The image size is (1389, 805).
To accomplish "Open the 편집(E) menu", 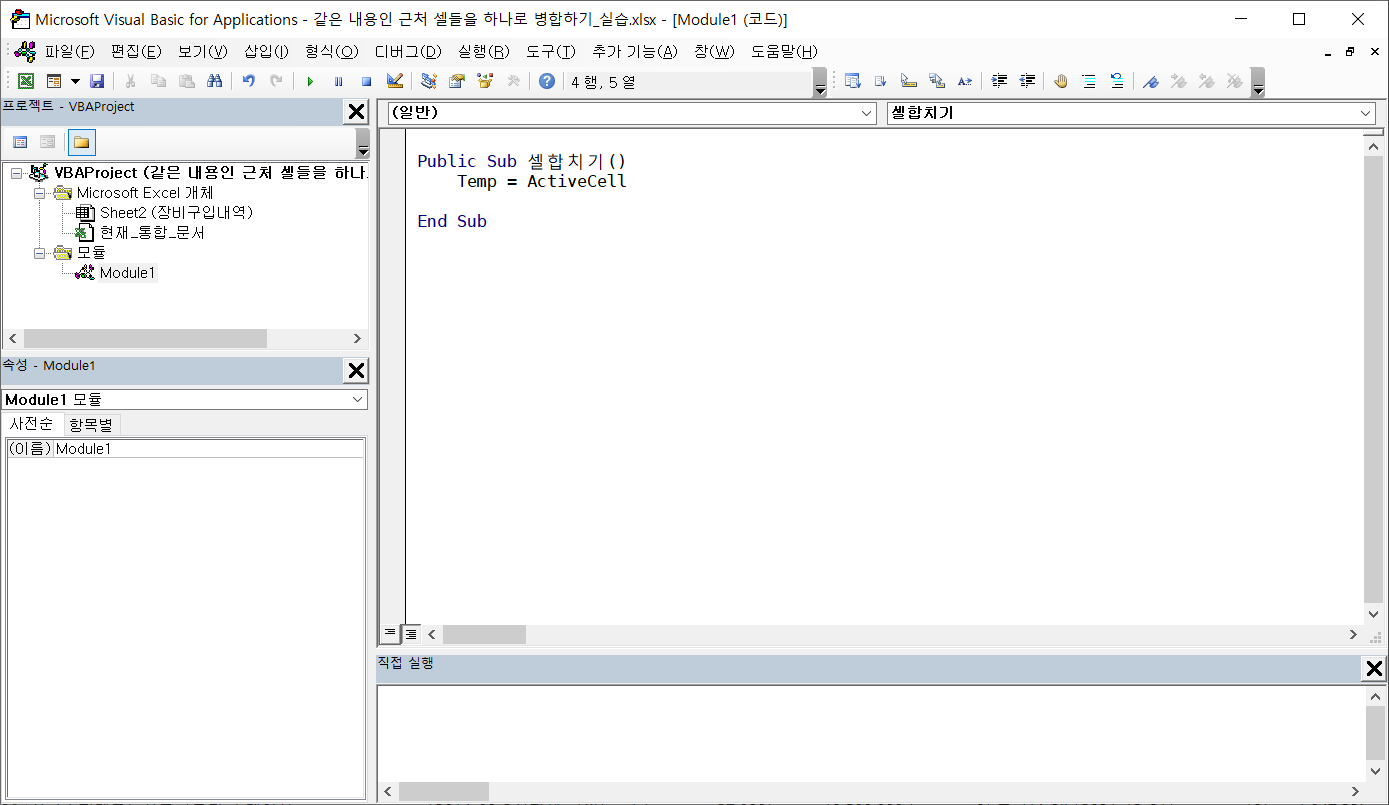I will (136, 52).
